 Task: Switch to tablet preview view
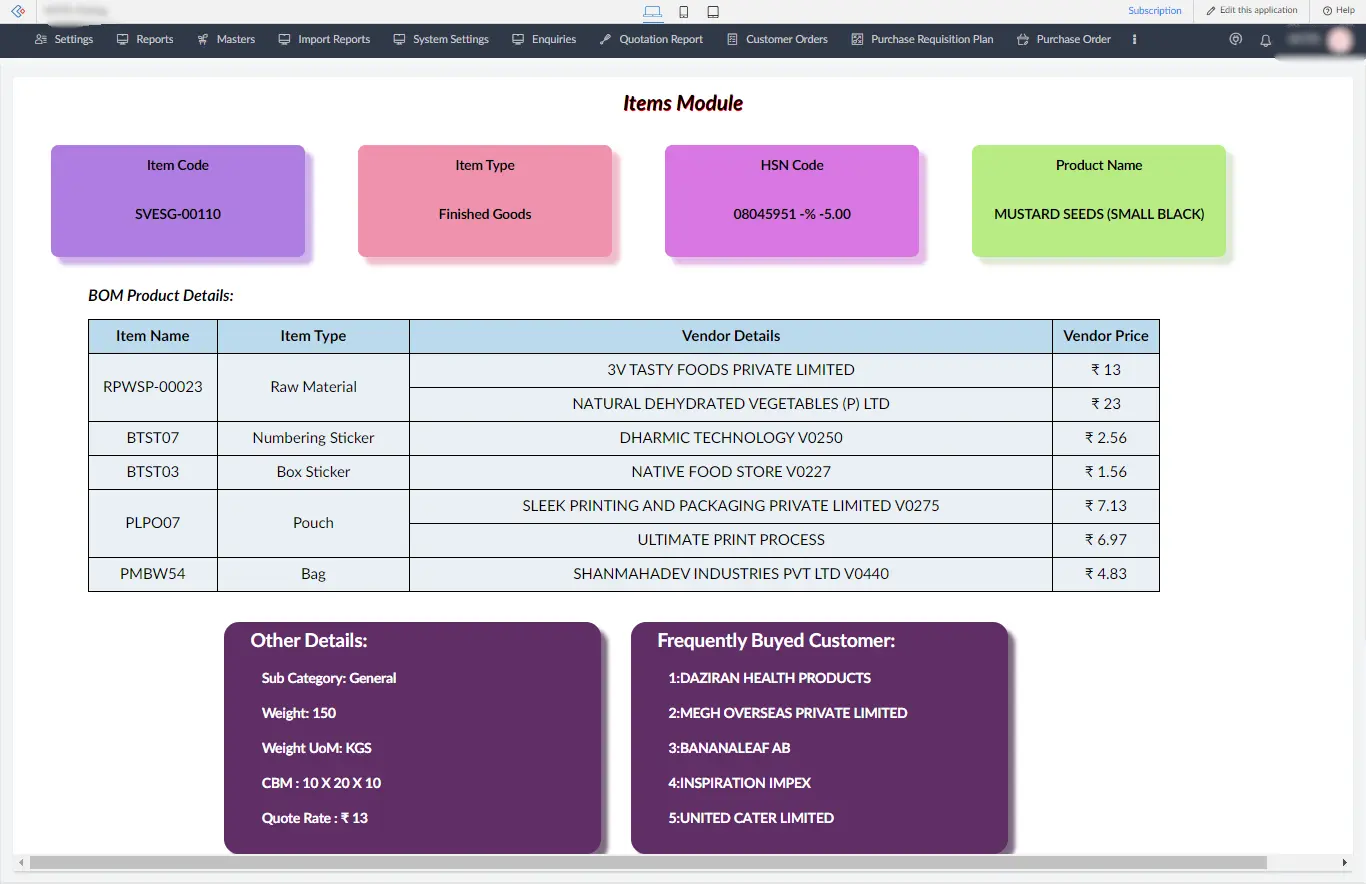click(x=712, y=11)
